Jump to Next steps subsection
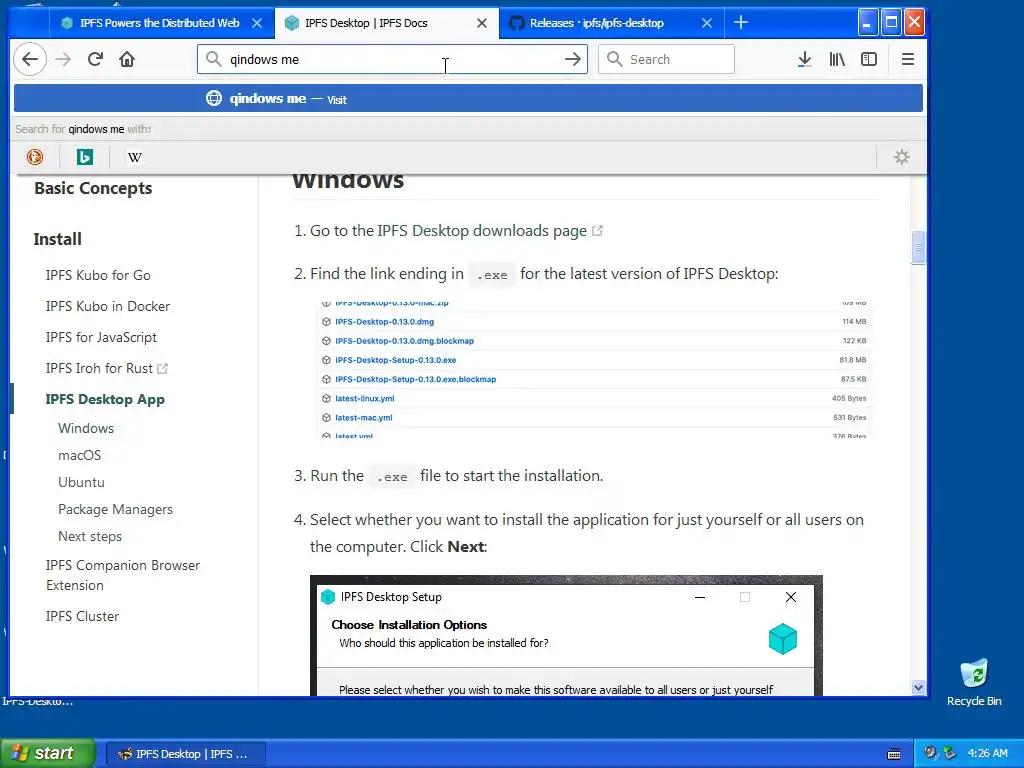The height and width of the screenshot is (768, 1024). (x=90, y=536)
